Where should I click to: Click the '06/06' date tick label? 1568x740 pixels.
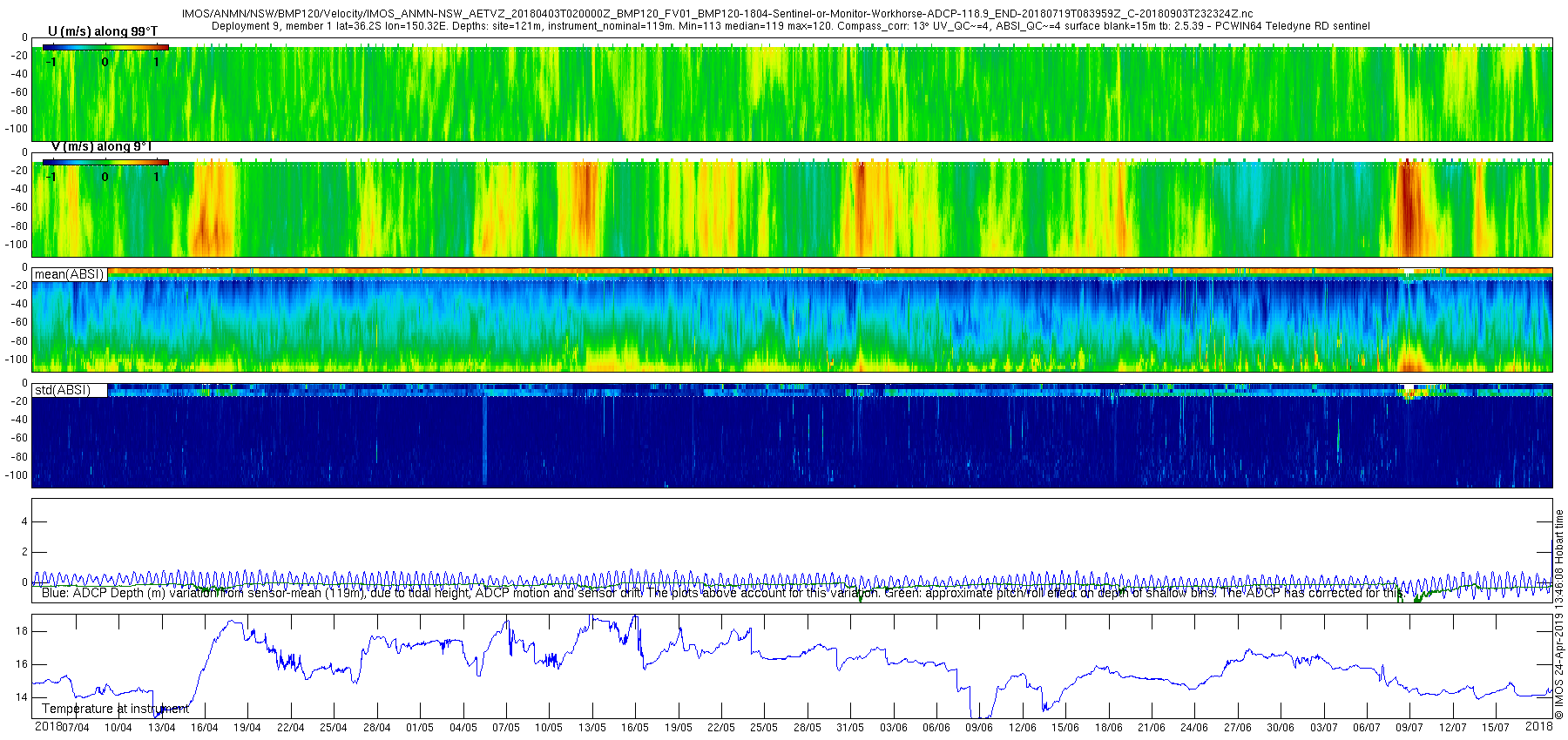pyautogui.click(x=936, y=728)
